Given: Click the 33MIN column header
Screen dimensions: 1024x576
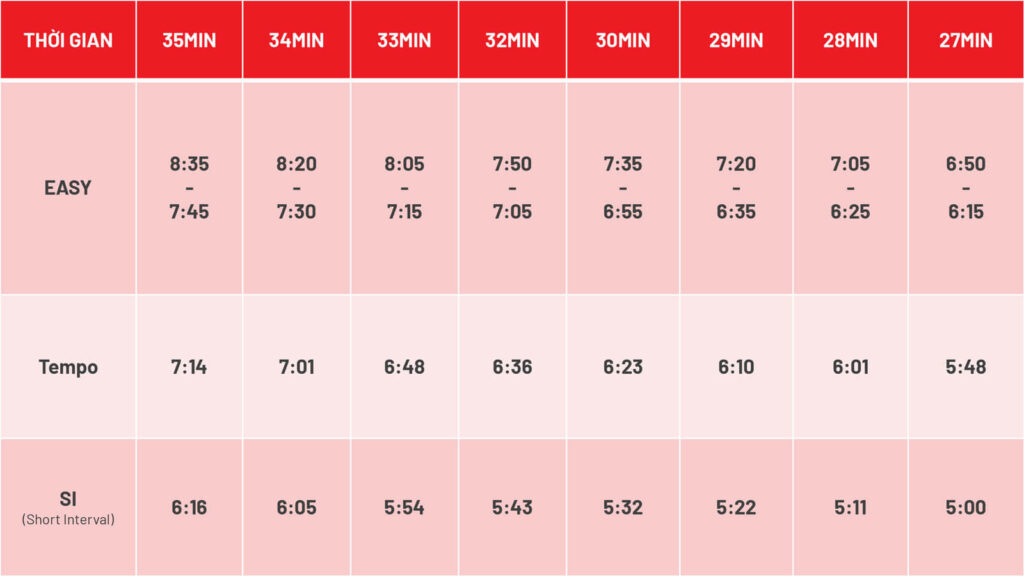Looking at the screenshot, I should click(404, 40).
